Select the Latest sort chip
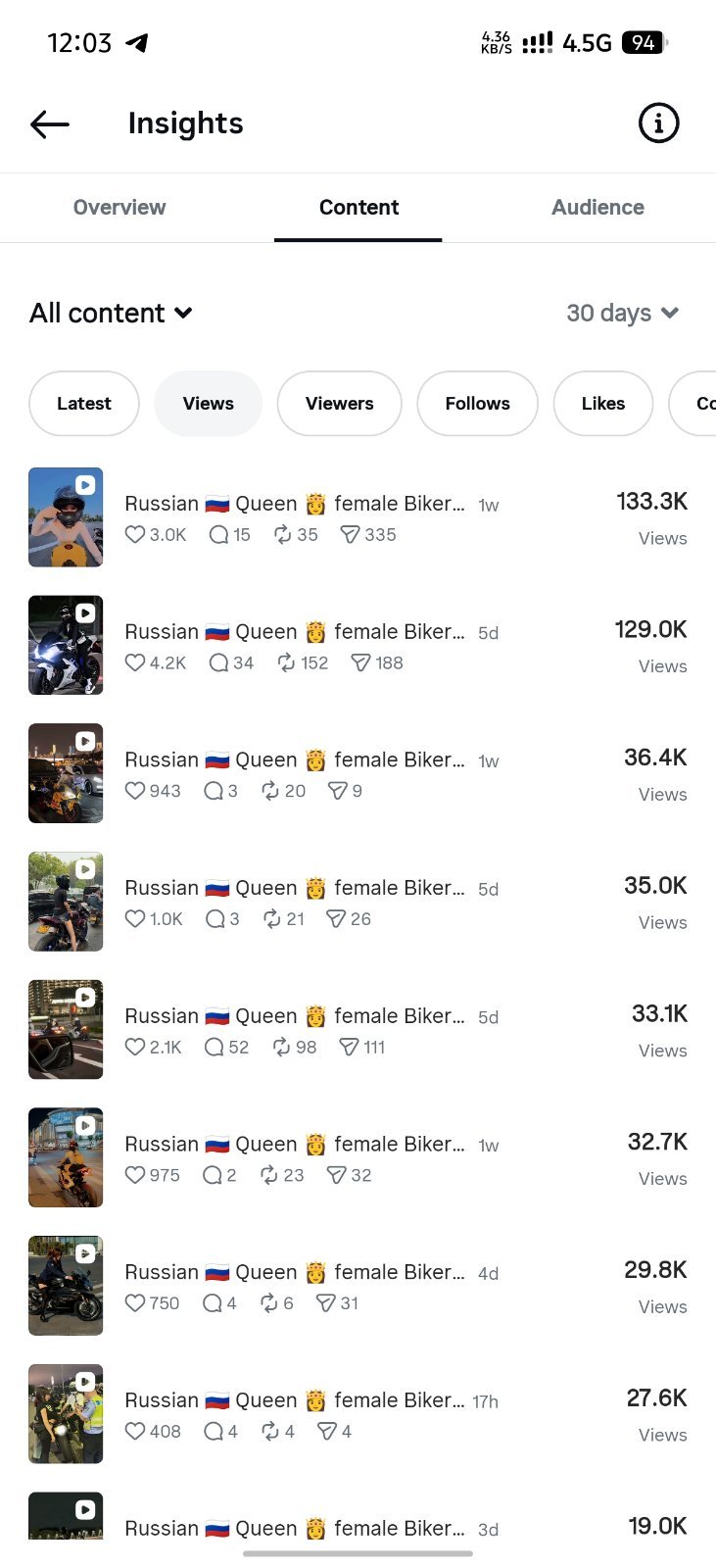This screenshot has height=1568, width=716. coord(84,404)
